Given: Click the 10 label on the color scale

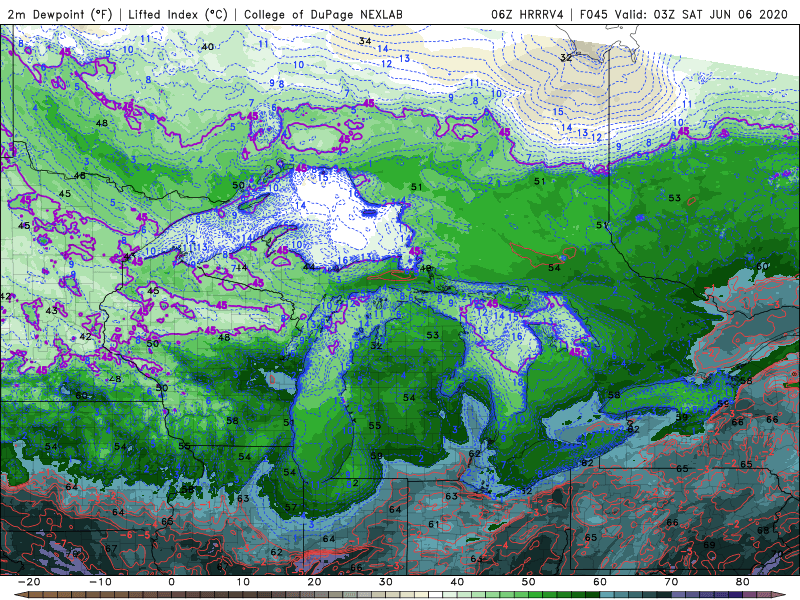Looking at the screenshot, I should point(243,582).
